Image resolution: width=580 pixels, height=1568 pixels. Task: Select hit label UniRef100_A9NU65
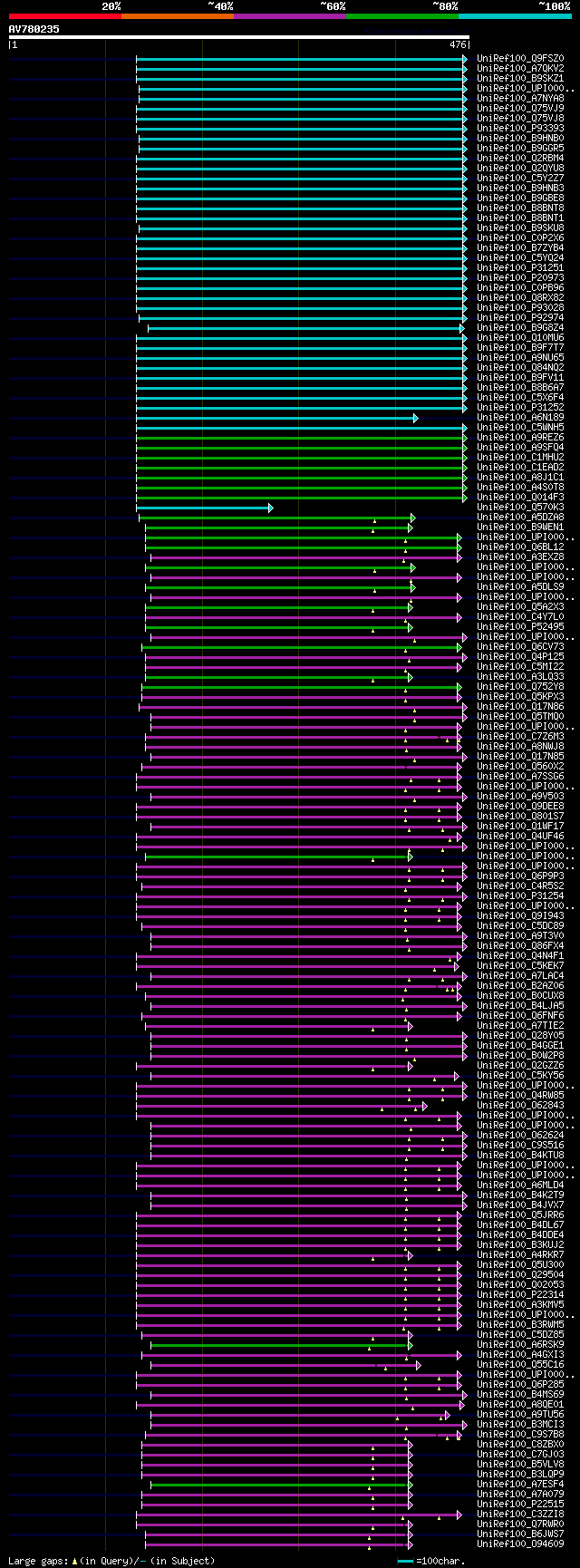click(x=520, y=358)
